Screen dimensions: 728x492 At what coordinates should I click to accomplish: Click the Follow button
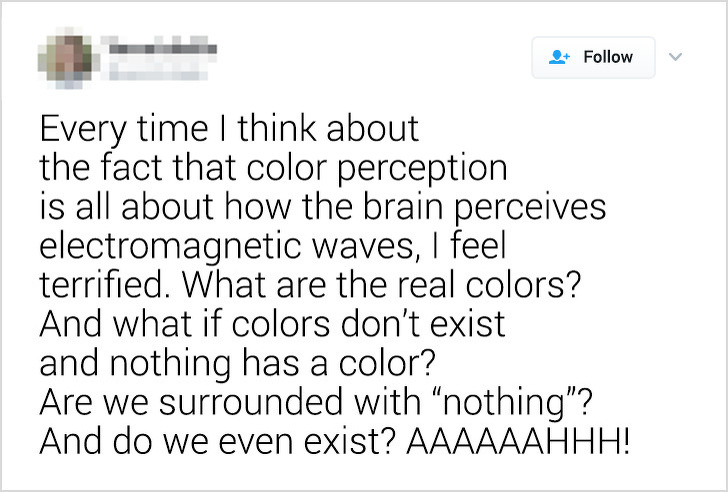[593, 57]
